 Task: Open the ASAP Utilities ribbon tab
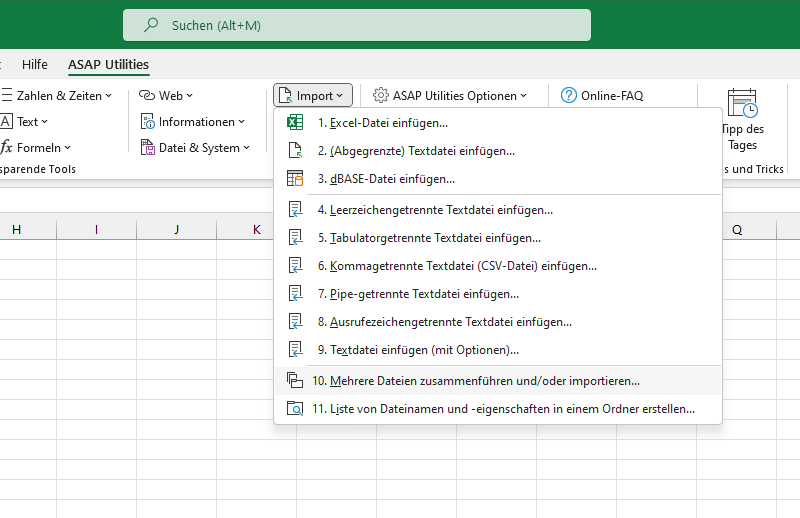click(108, 64)
